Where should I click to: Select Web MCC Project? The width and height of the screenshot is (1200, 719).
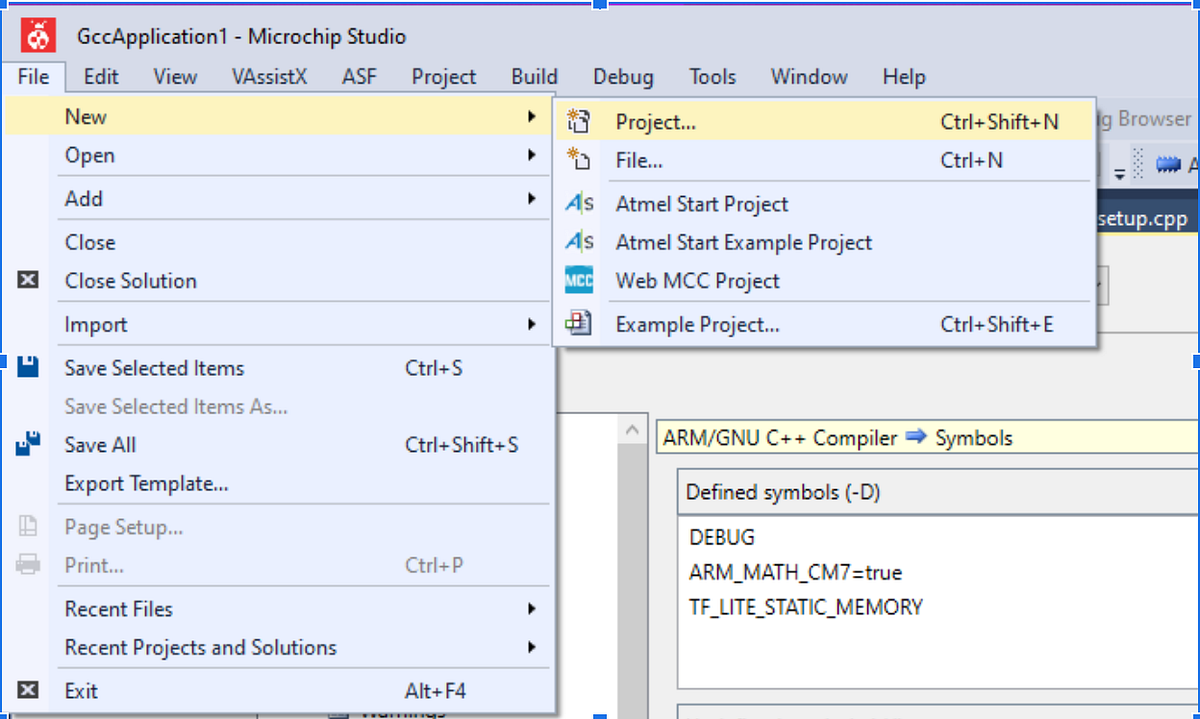pyautogui.click(x=825, y=281)
